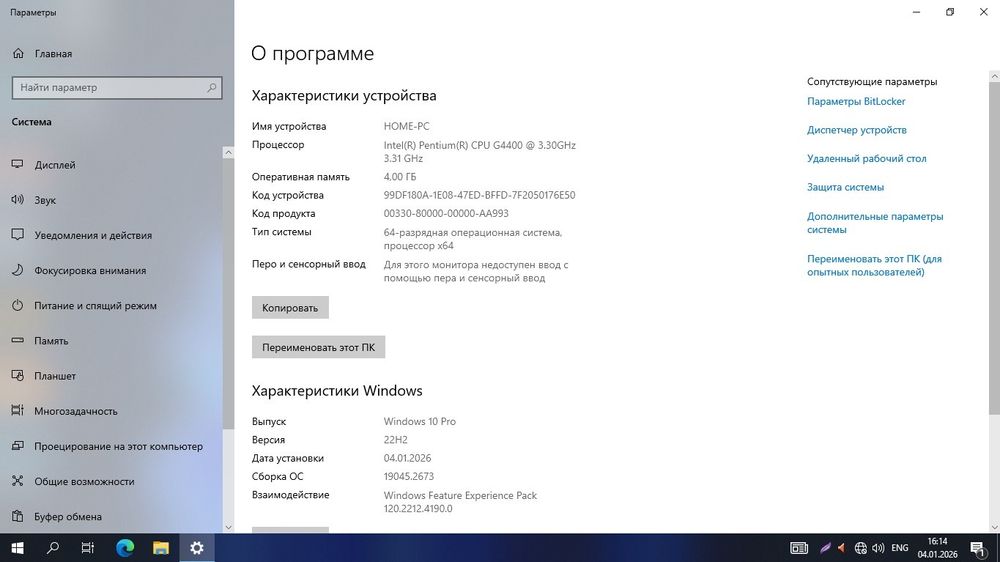Launch Microsoft Edge from taskbar

[125, 548]
